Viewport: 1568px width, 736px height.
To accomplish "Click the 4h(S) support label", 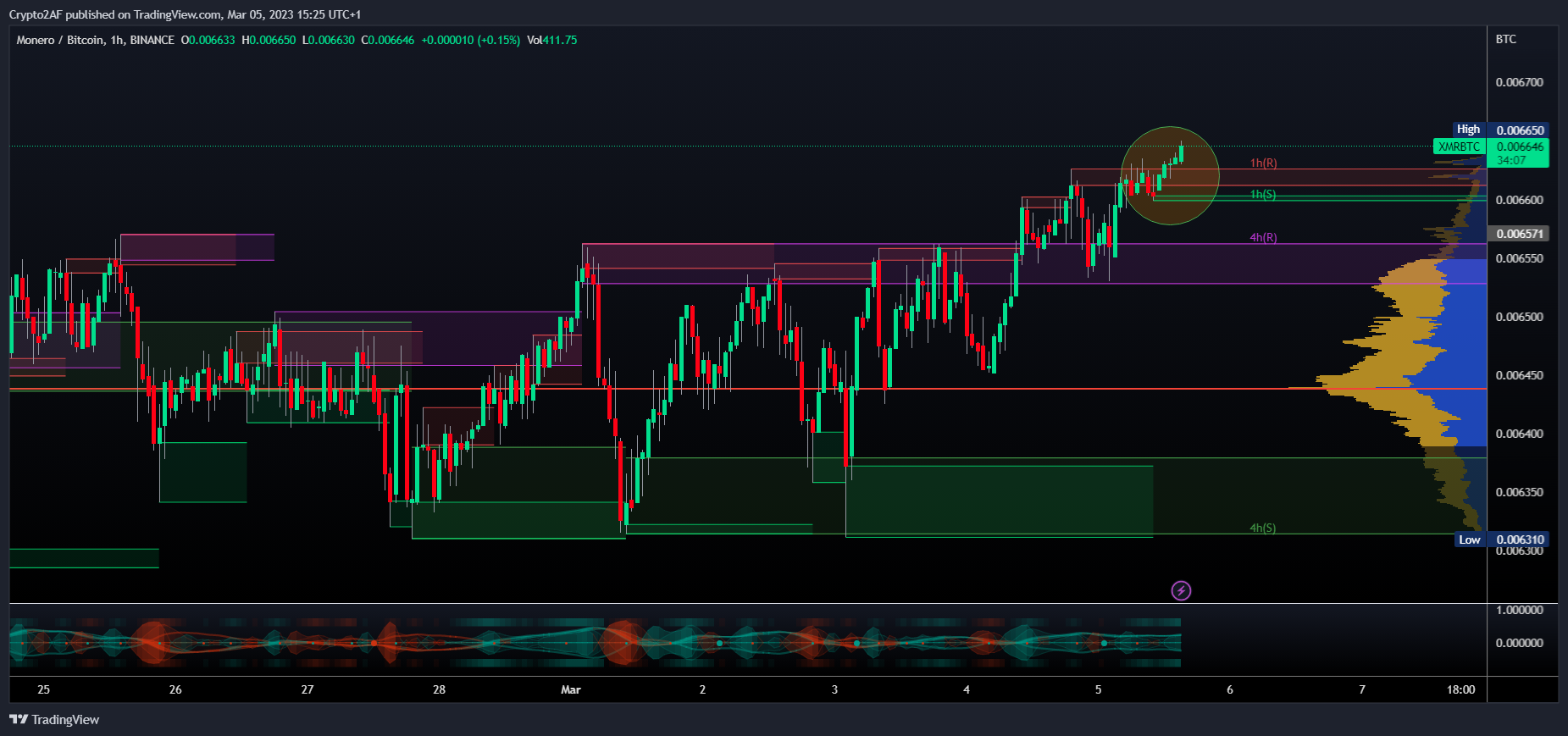I will coord(1262,528).
